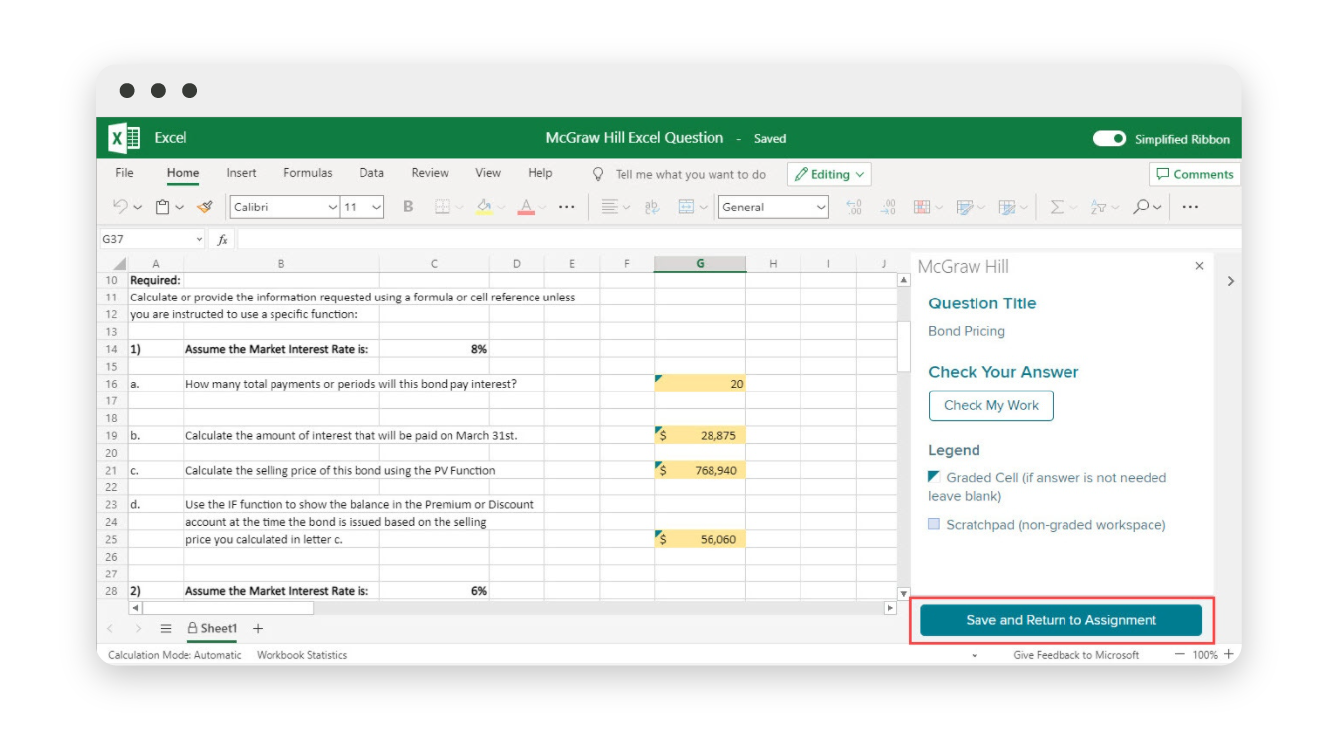
Task: Click Save and Return to Assignment
Action: [x=1061, y=620]
